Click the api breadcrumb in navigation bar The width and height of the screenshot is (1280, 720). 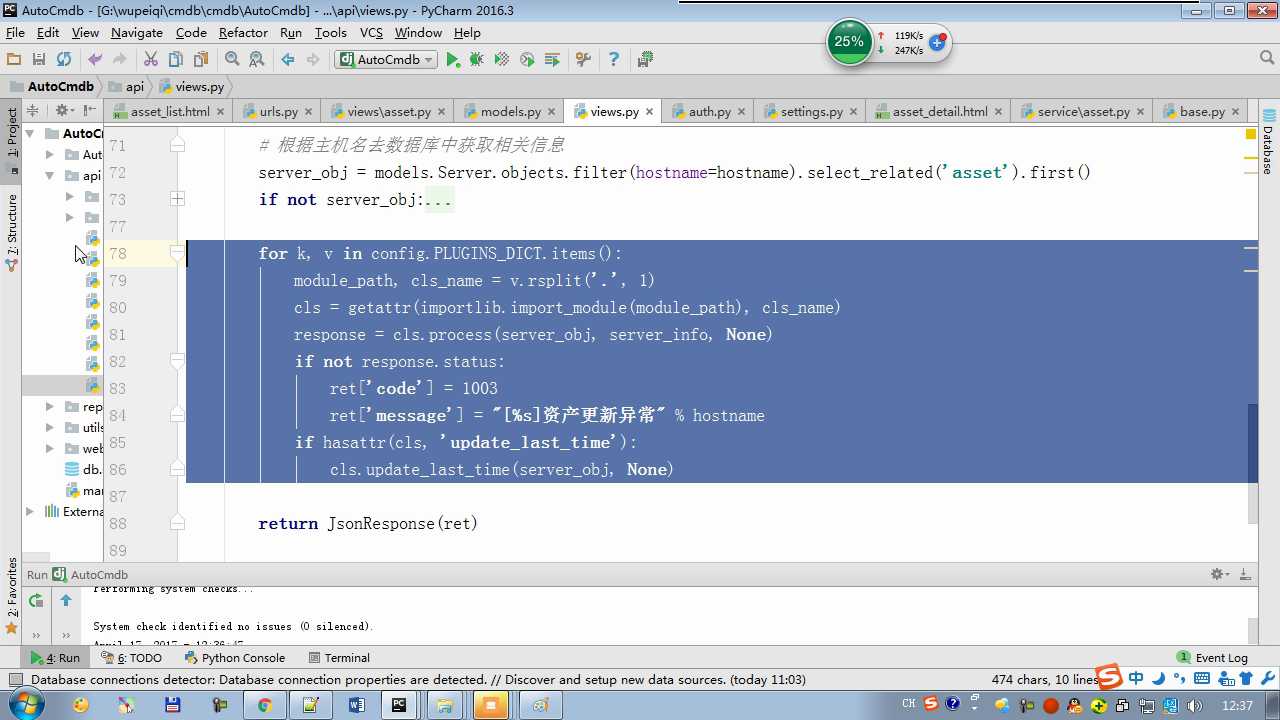click(126, 87)
